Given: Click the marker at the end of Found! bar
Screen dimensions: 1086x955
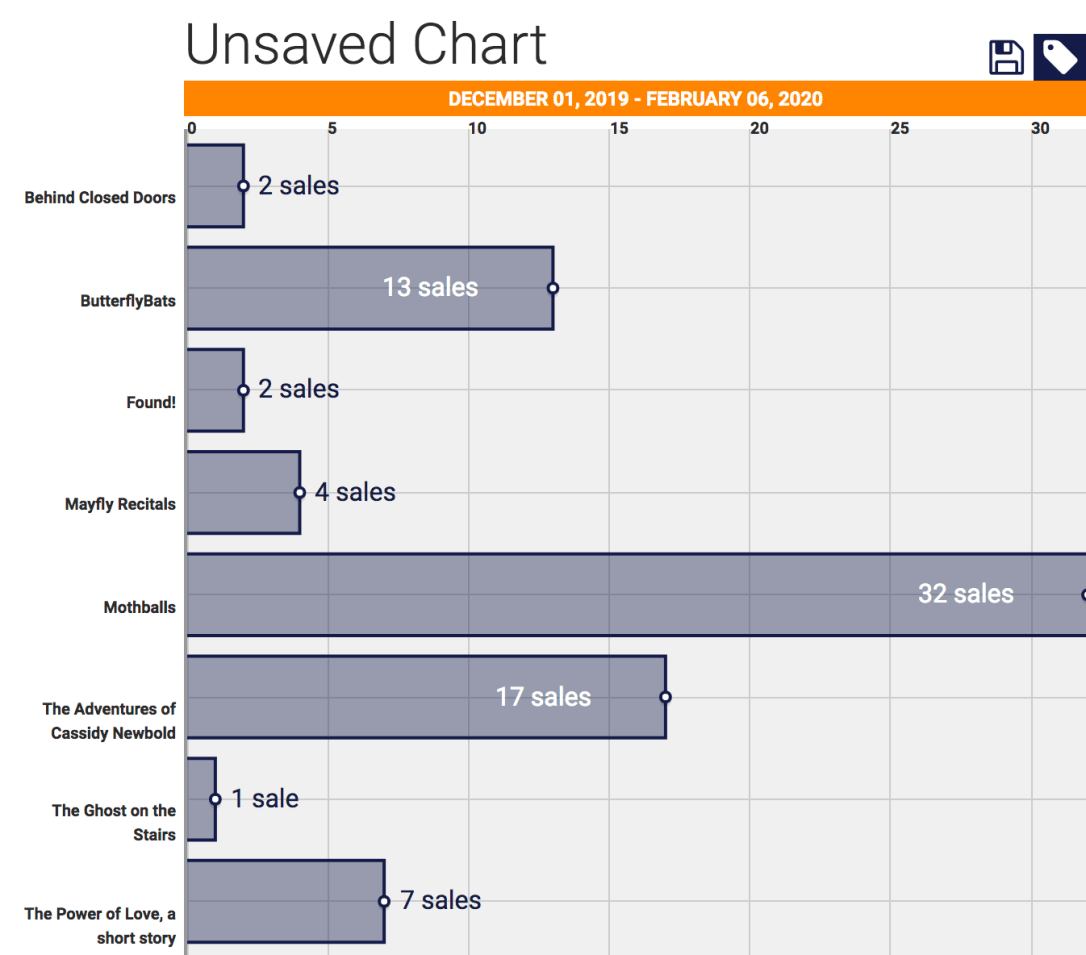Looking at the screenshot, I should 243,390.
